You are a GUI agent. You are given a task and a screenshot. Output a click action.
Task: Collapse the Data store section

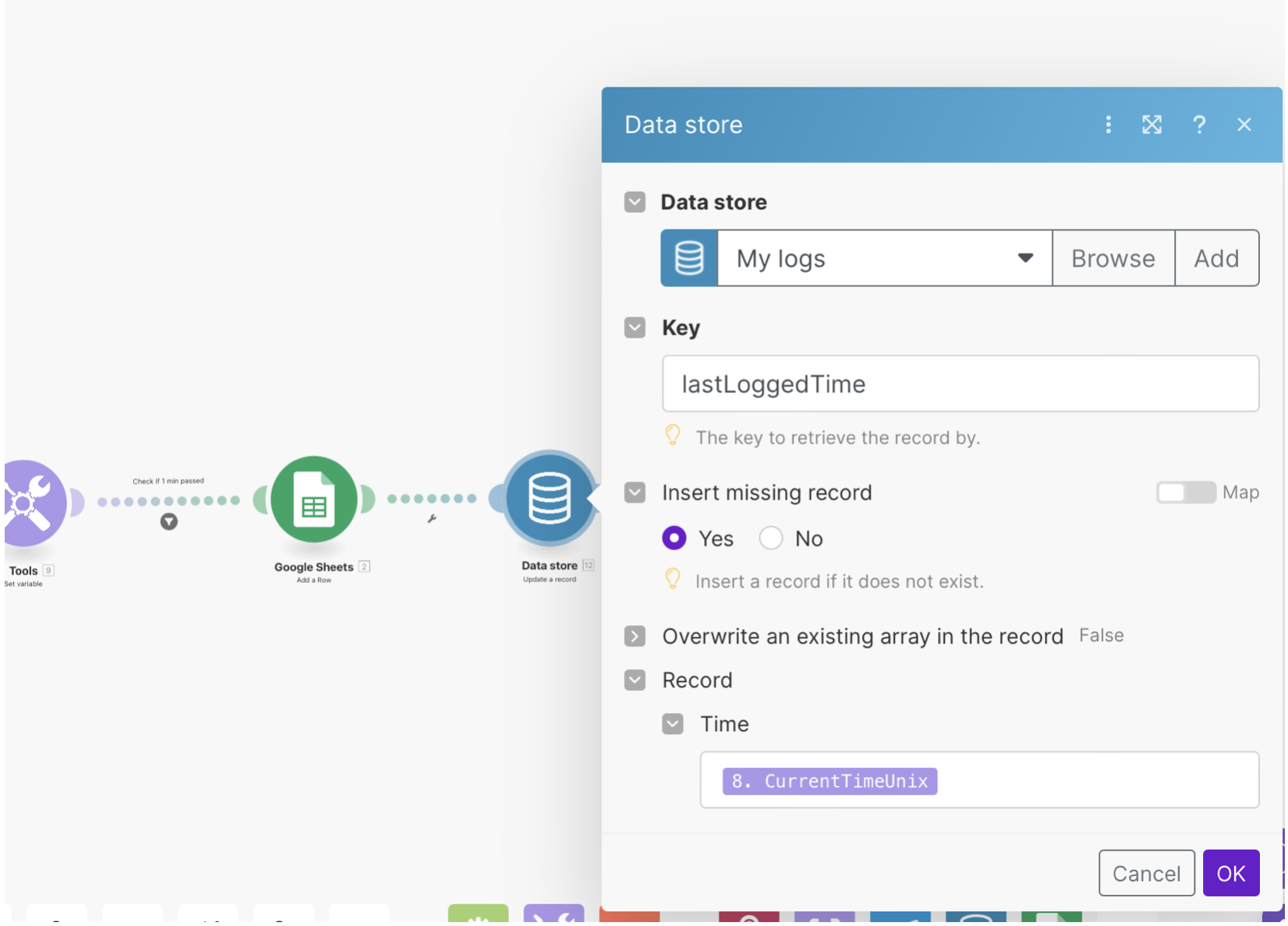[x=635, y=203]
